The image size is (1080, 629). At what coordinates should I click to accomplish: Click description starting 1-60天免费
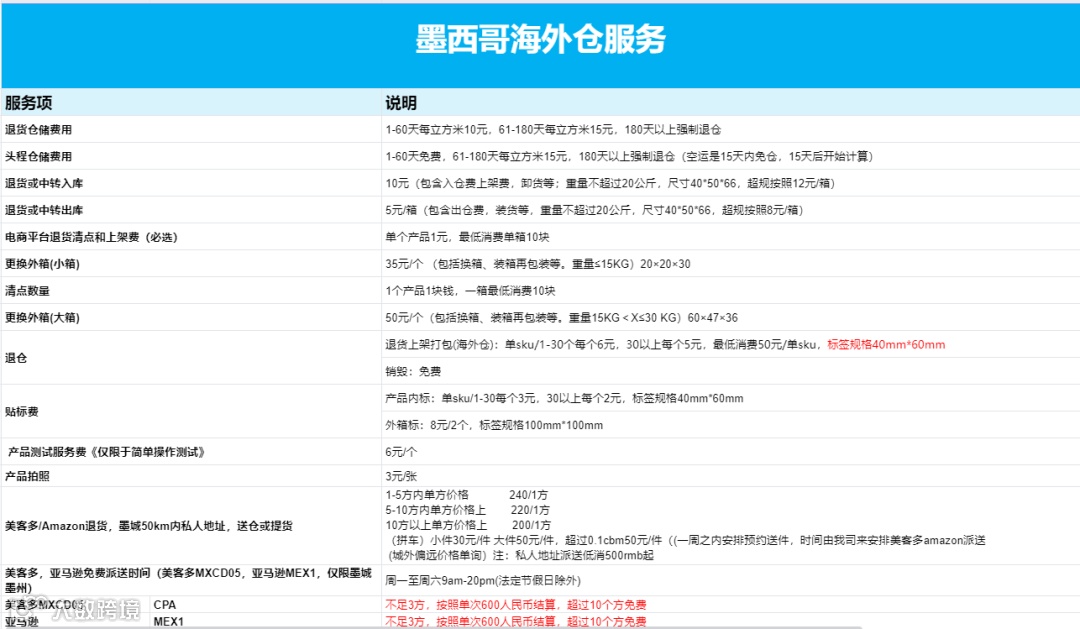(x=629, y=156)
